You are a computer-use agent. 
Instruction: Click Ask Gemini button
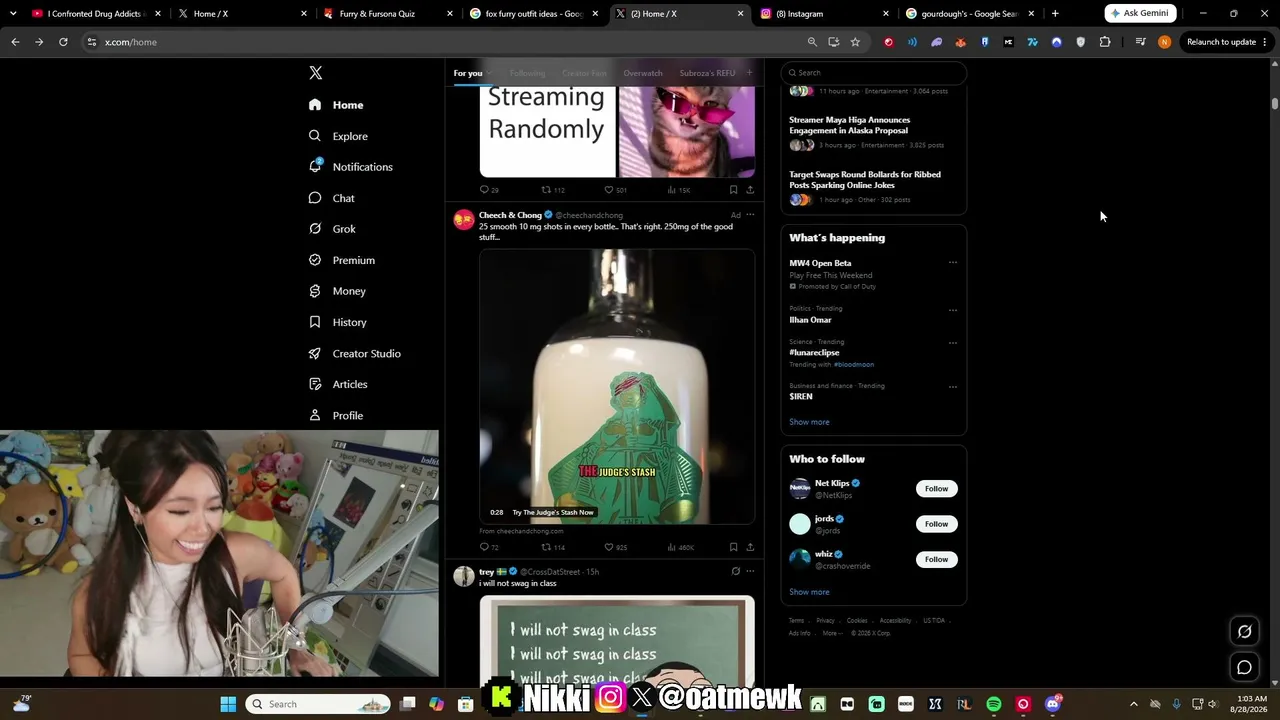(x=1140, y=14)
